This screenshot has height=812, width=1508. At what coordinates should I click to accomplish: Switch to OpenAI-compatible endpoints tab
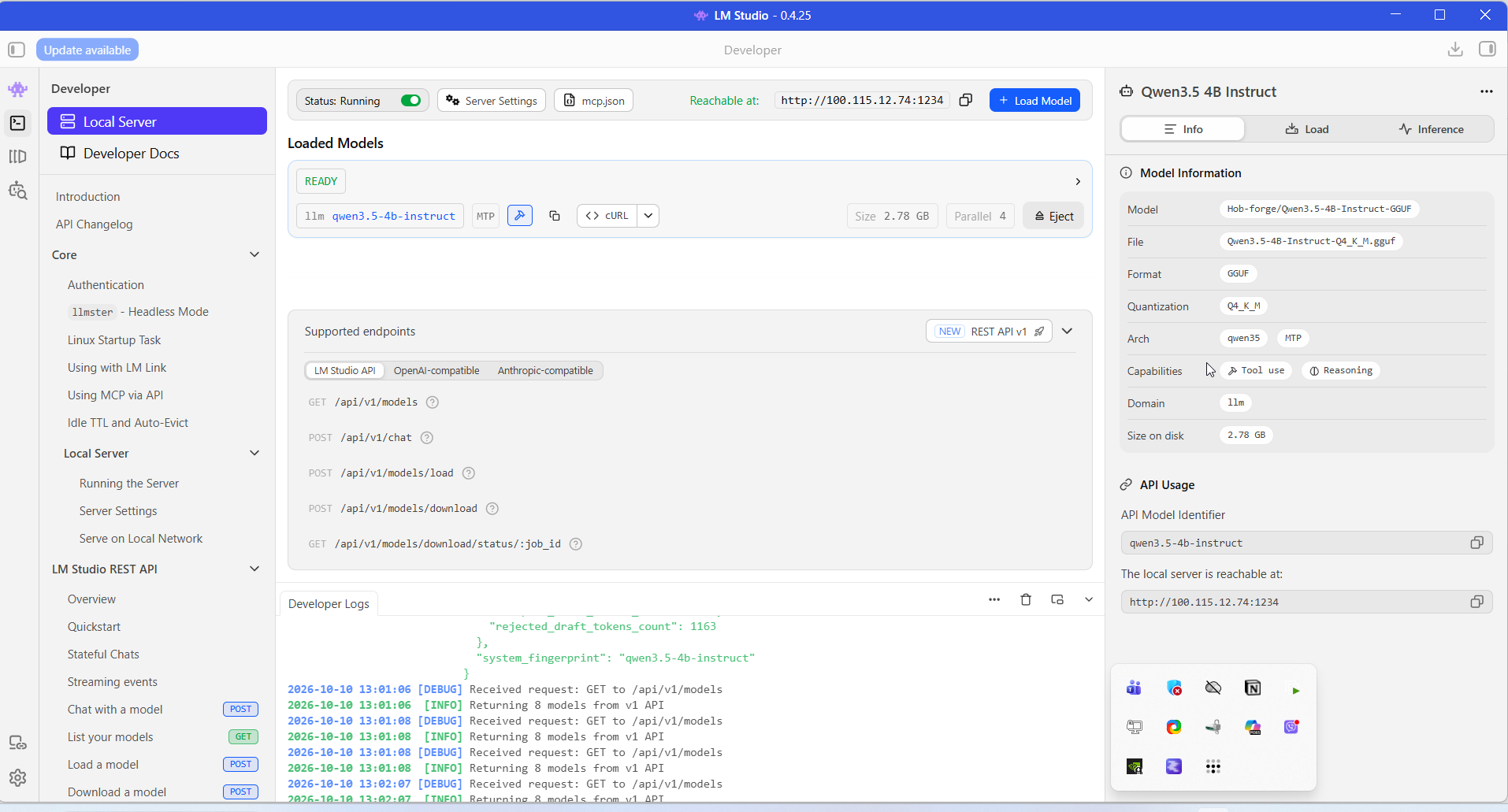tap(436, 371)
